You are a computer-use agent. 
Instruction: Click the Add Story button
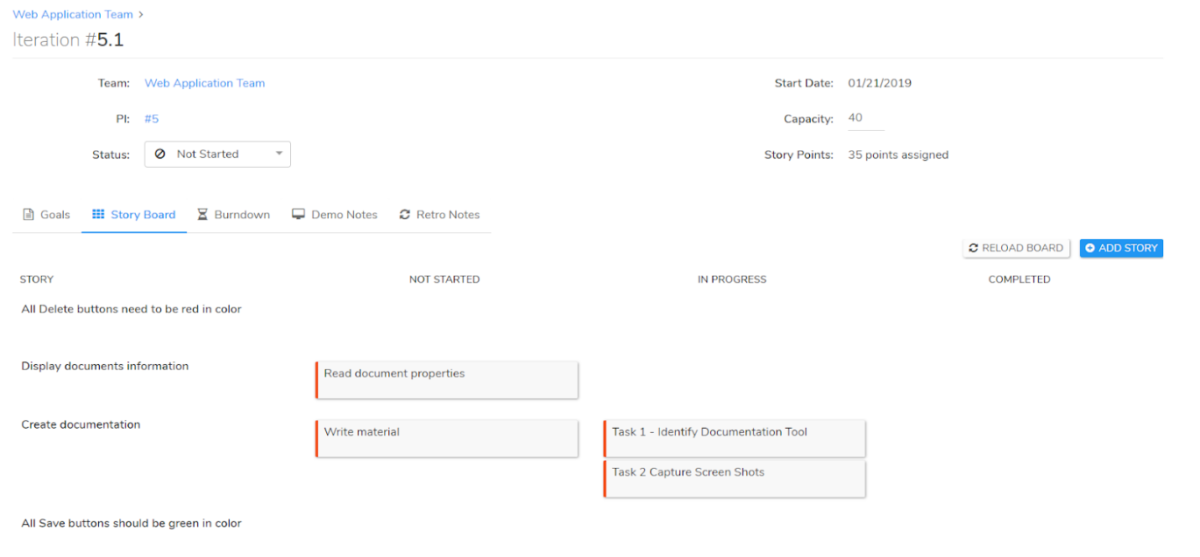pos(1121,248)
